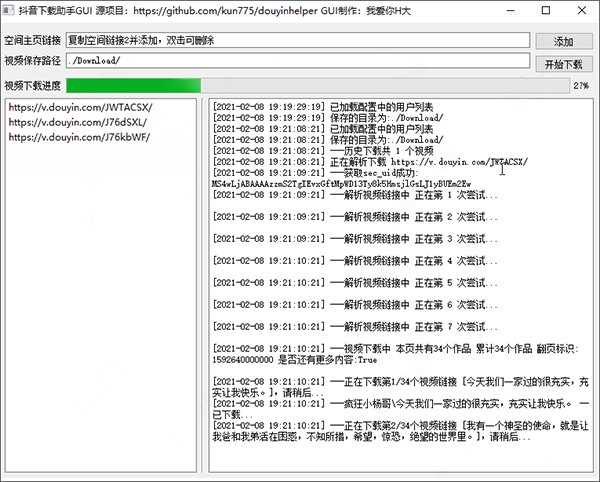This screenshot has height=482, width=600.
Task: Start download with 开始下载 button
Action: point(564,64)
